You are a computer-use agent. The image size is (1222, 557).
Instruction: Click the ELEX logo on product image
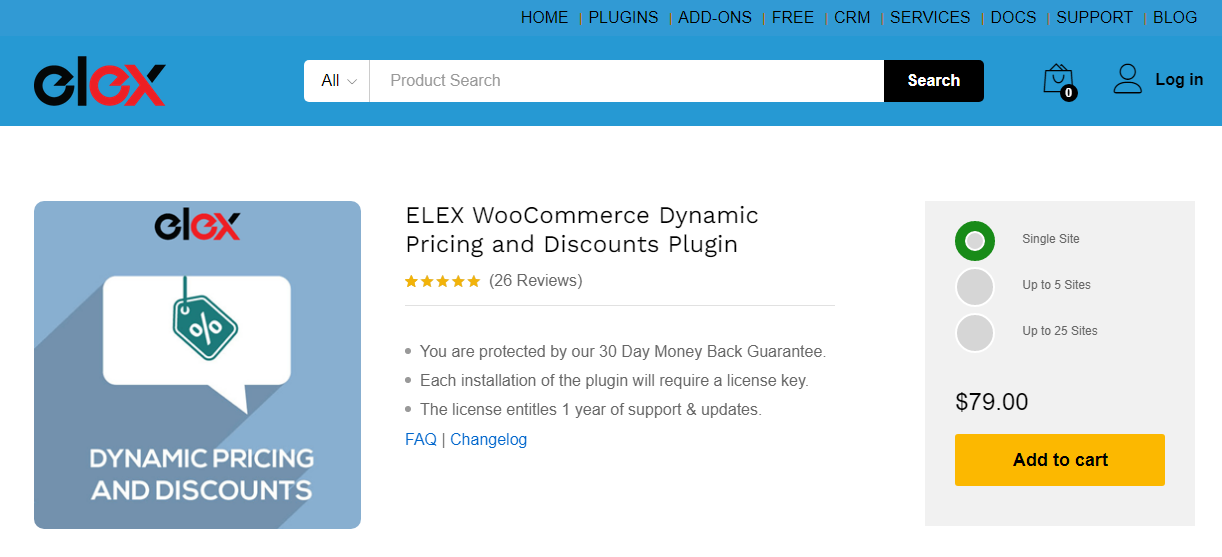tap(197, 226)
